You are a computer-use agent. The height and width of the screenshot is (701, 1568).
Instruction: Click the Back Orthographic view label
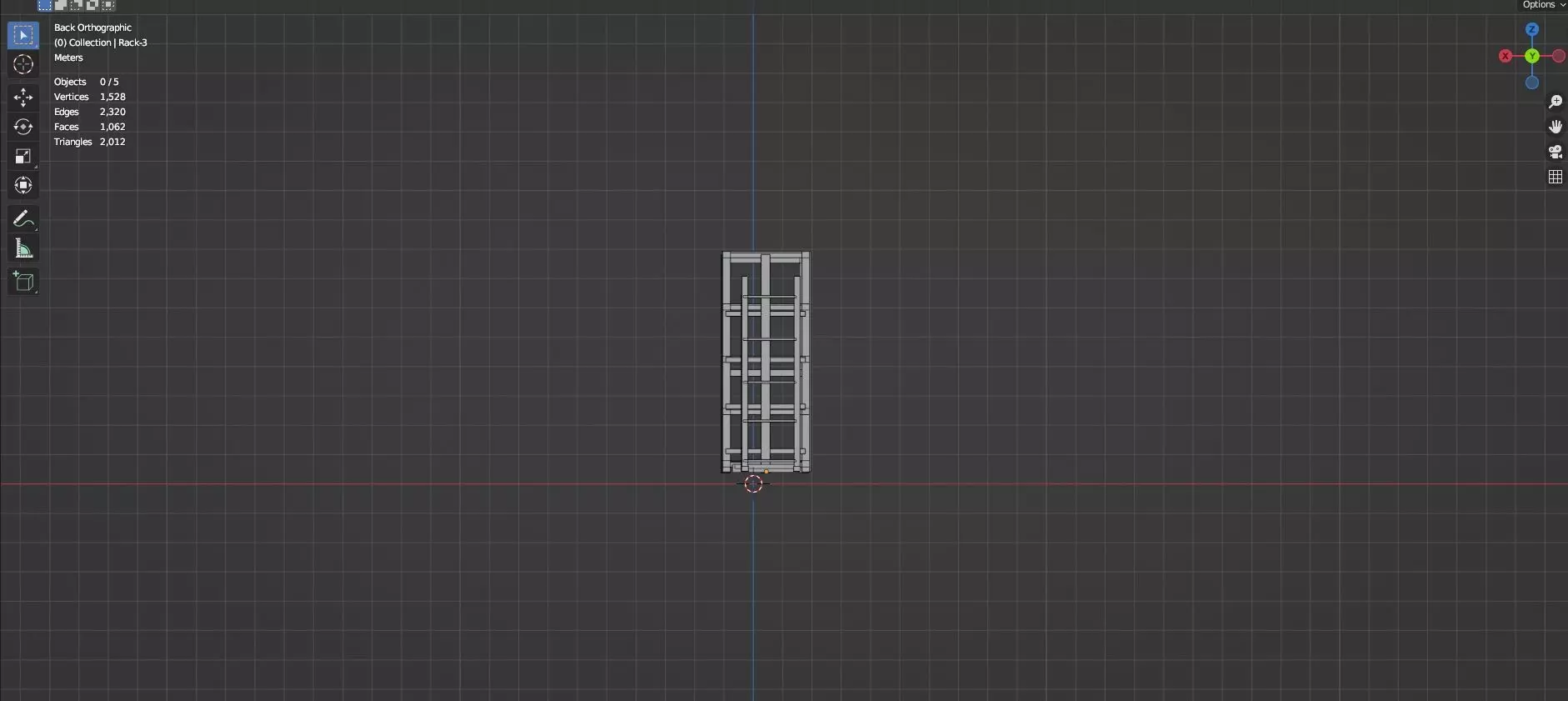92,28
